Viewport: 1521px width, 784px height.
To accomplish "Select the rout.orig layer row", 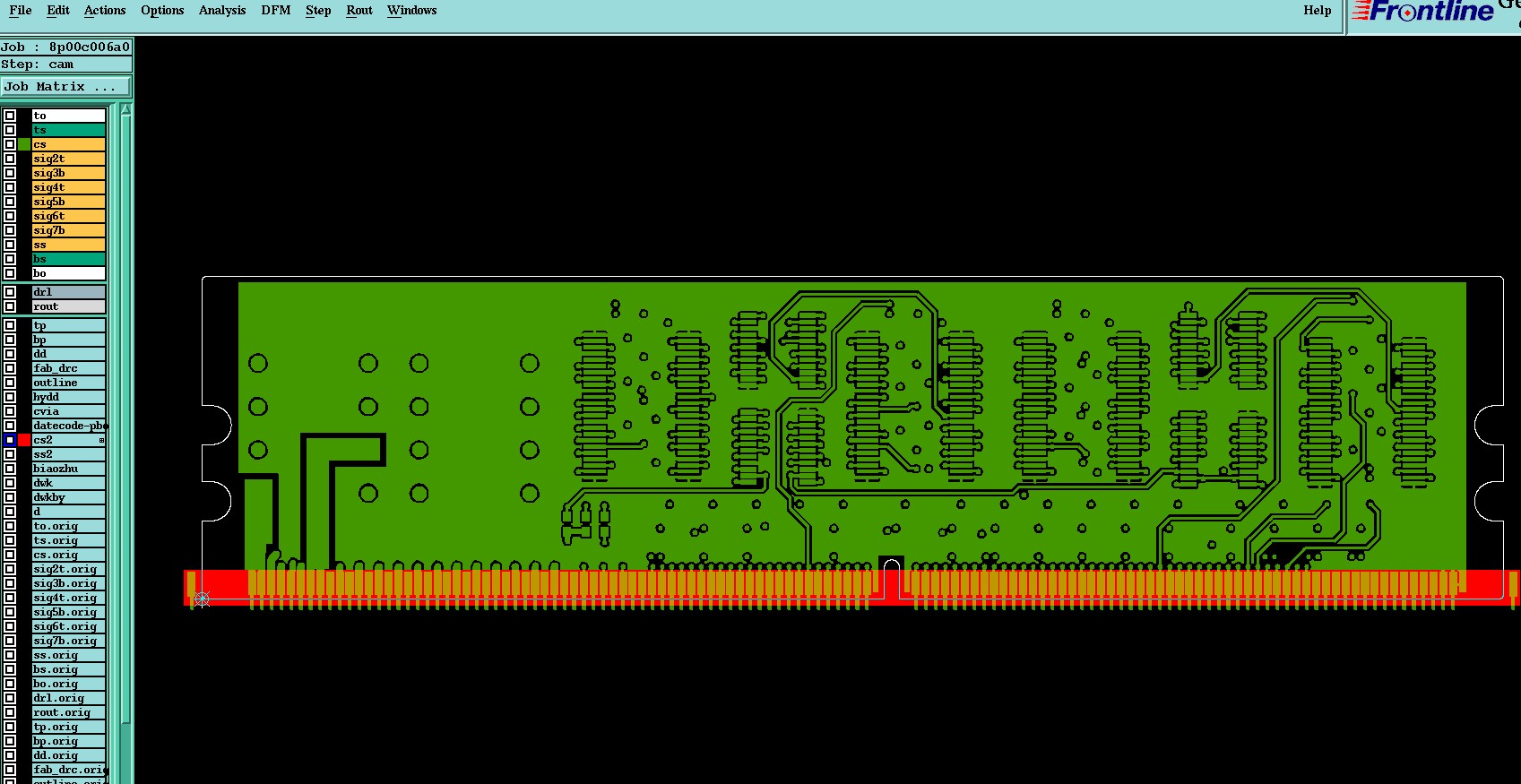I will point(69,712).
